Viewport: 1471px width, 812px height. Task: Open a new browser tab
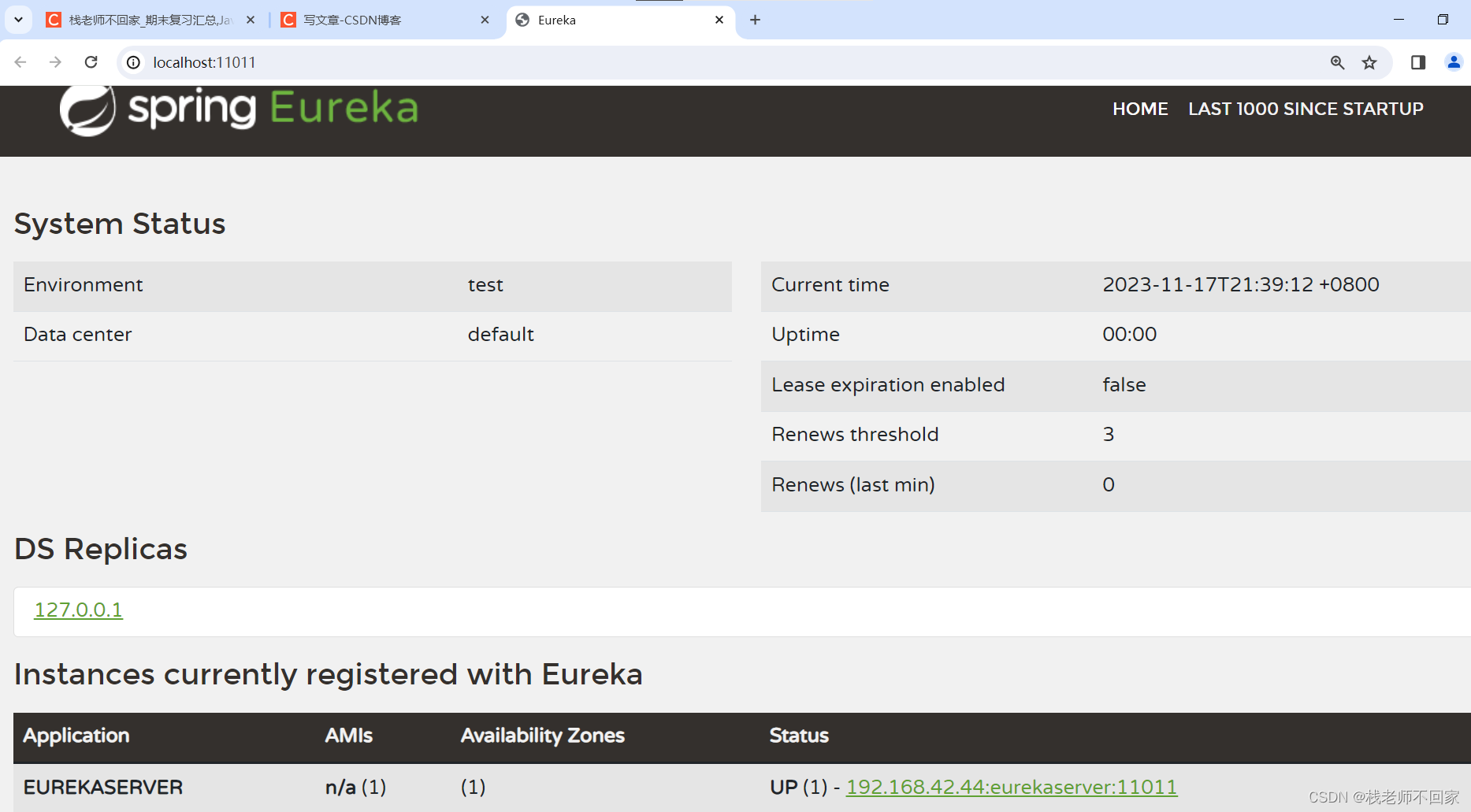click(755, 20)
